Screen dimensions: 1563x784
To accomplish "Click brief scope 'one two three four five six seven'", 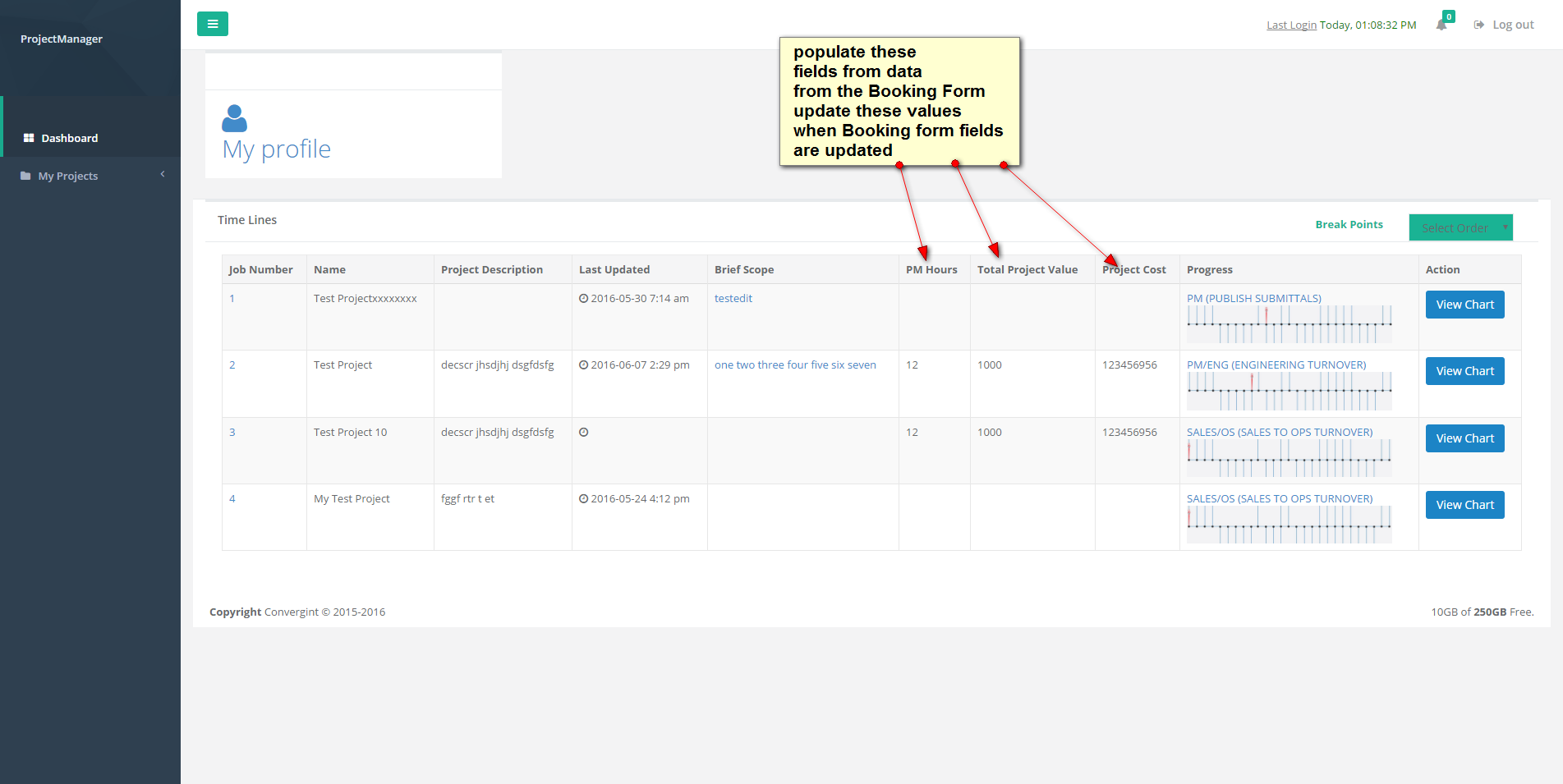I will (x=795, y=364).
